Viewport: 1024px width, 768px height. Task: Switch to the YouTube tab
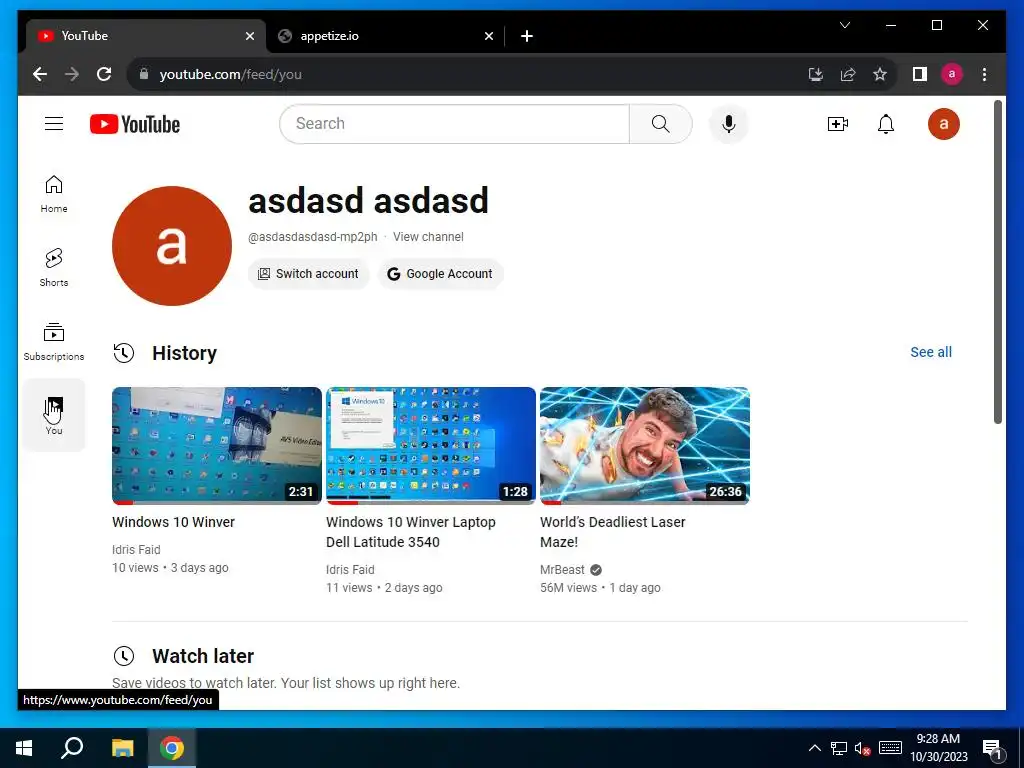click(145, 36)
